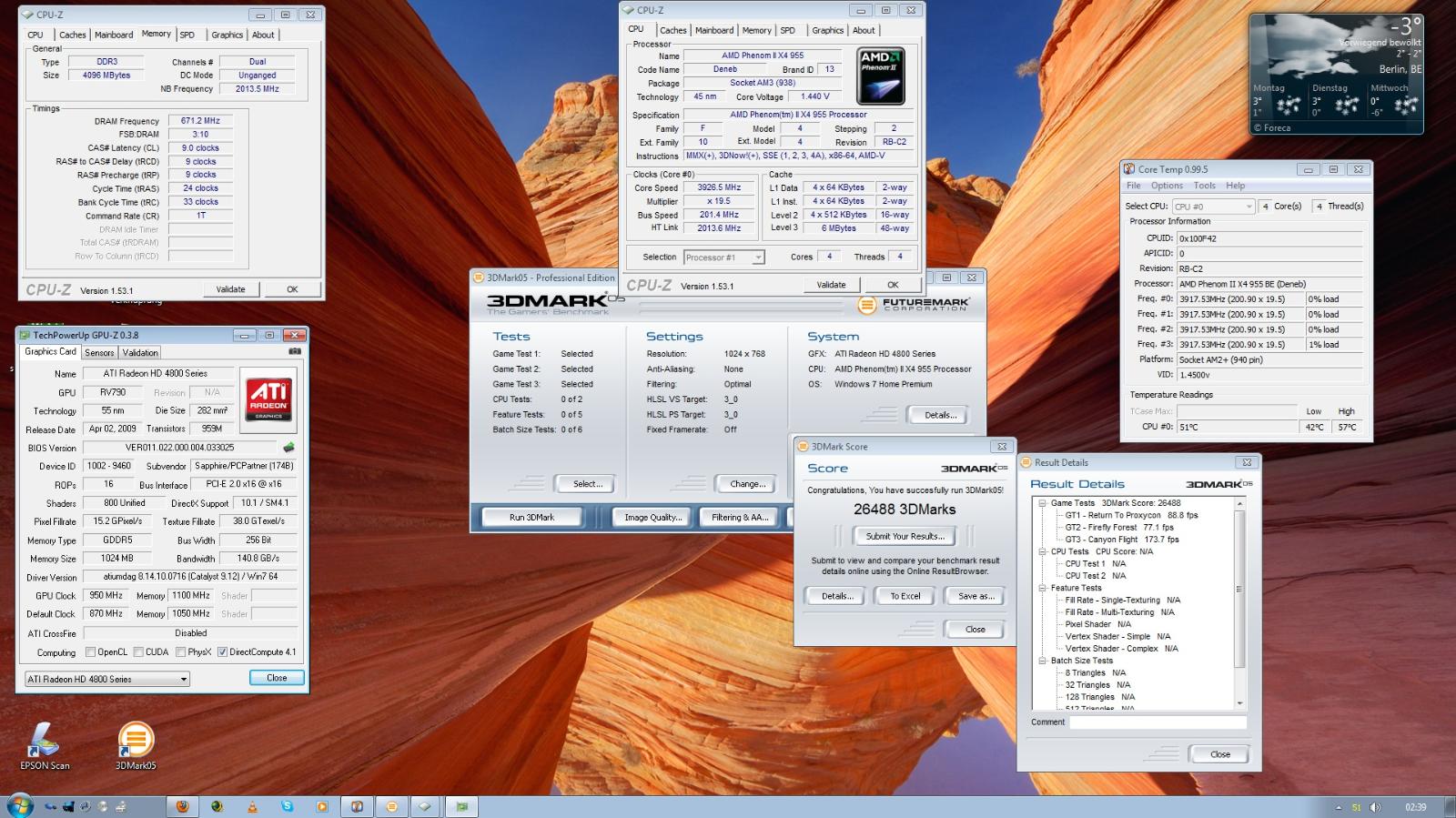Image resolution: width=1456 pixels, height=818 pixels.
Task: Click the Run 3DMark button
Action: [x=532, y=517]
